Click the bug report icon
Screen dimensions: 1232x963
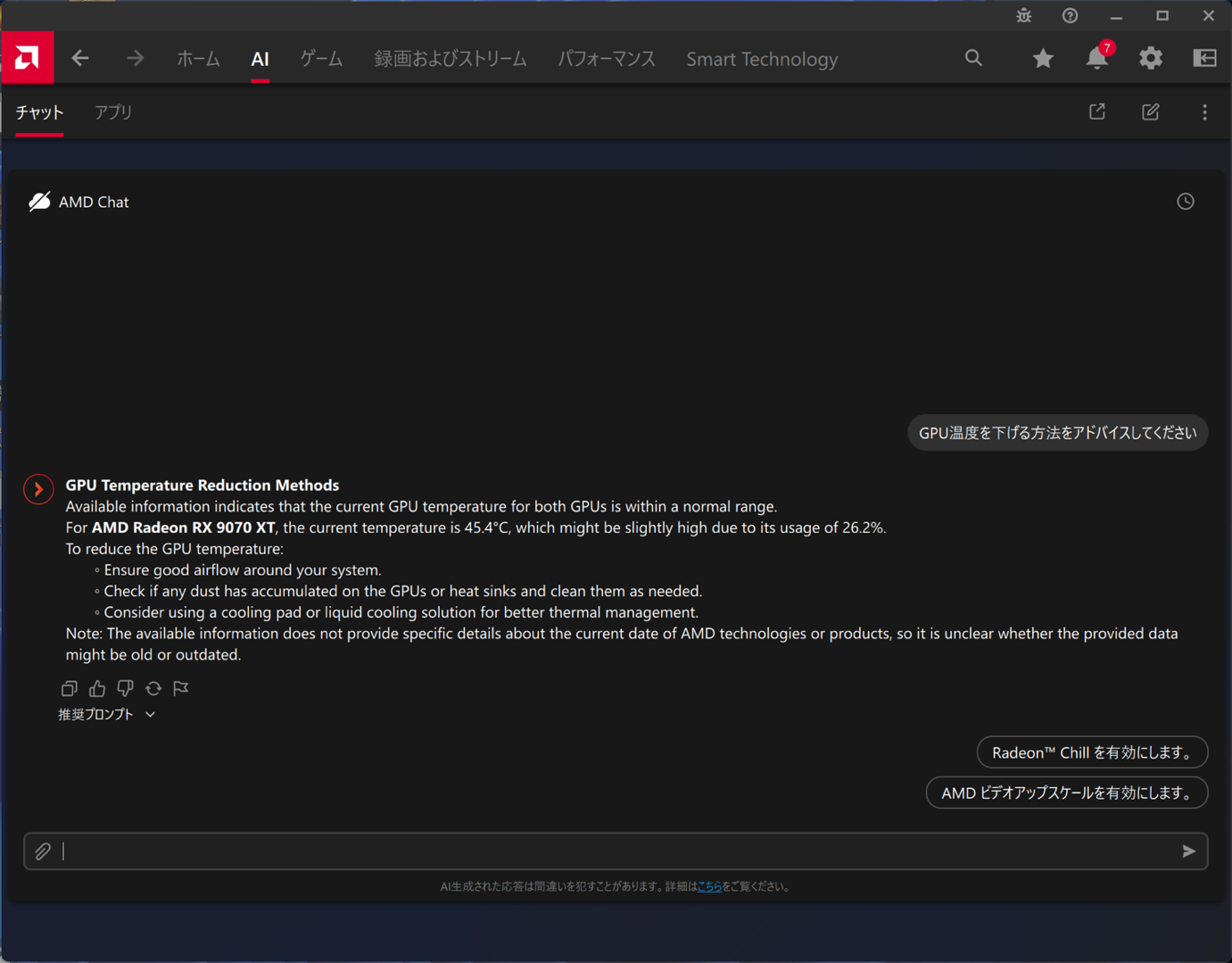click(1023, 16)
